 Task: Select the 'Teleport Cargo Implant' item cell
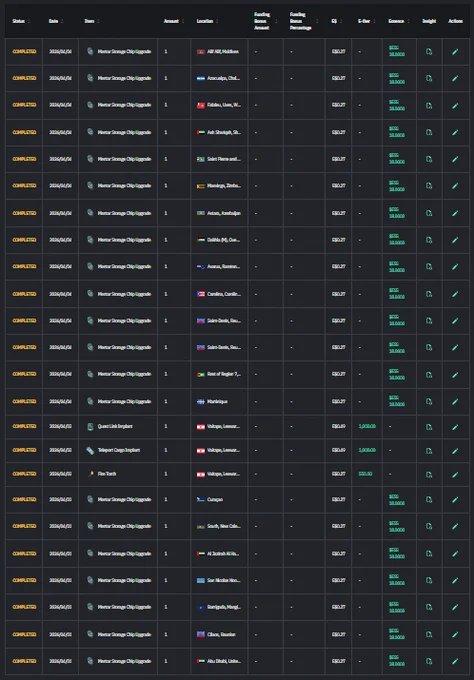[x=118, y=451]
